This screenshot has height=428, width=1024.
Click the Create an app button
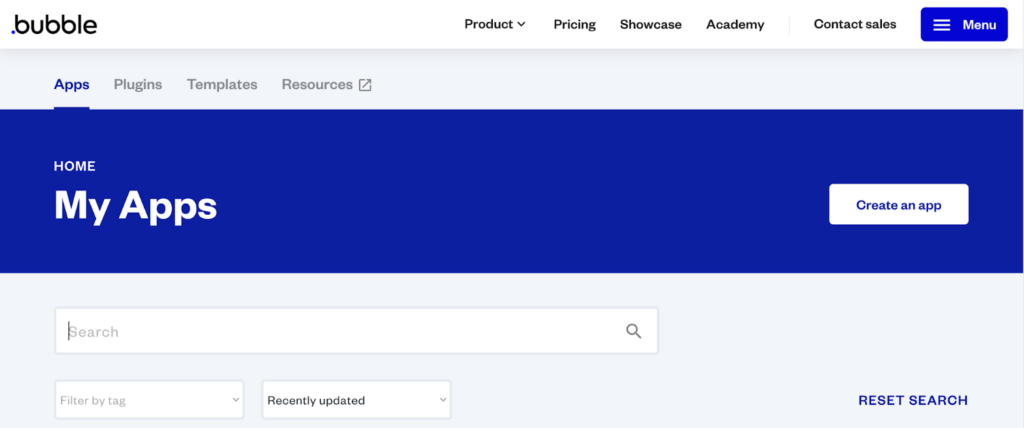pyautogui.click(x=899, y=205)
